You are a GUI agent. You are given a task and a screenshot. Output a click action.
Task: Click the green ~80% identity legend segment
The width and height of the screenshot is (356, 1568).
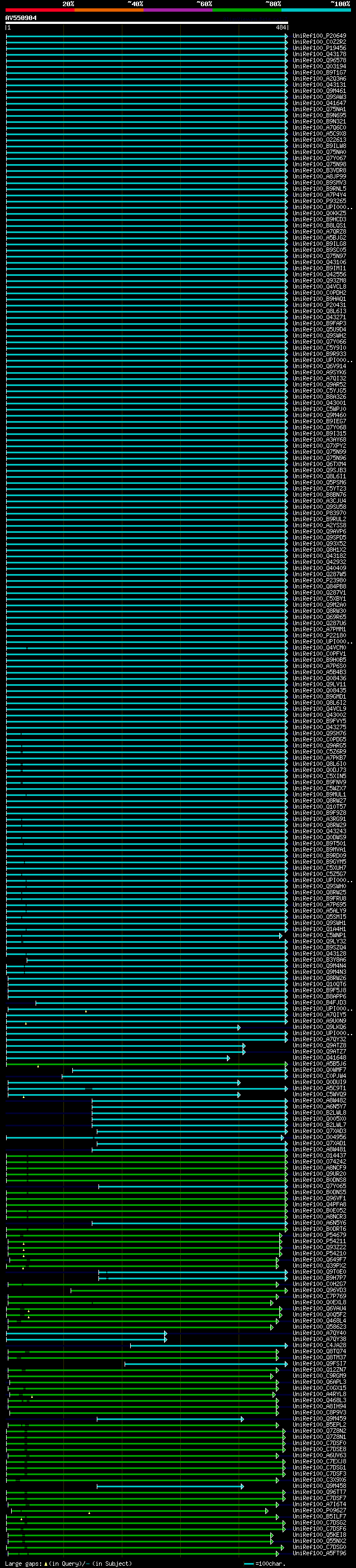247,11
